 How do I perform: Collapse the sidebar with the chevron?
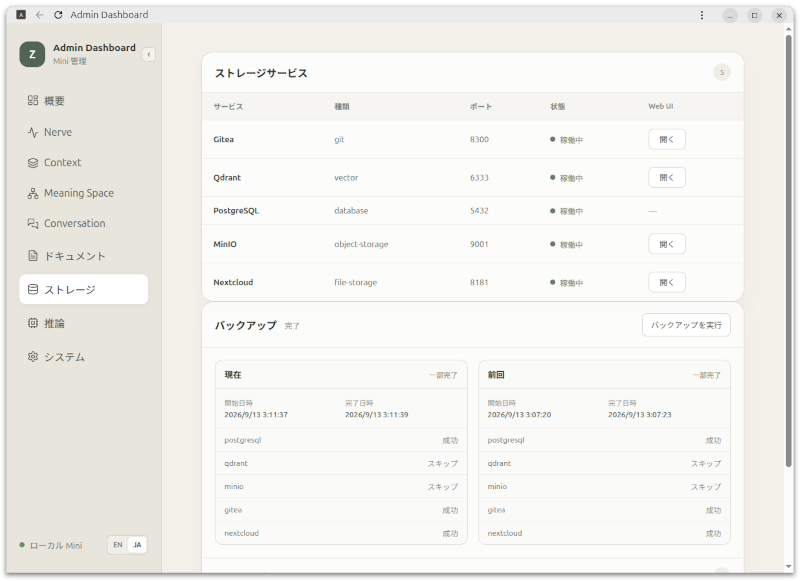click(x=148, y=54)
